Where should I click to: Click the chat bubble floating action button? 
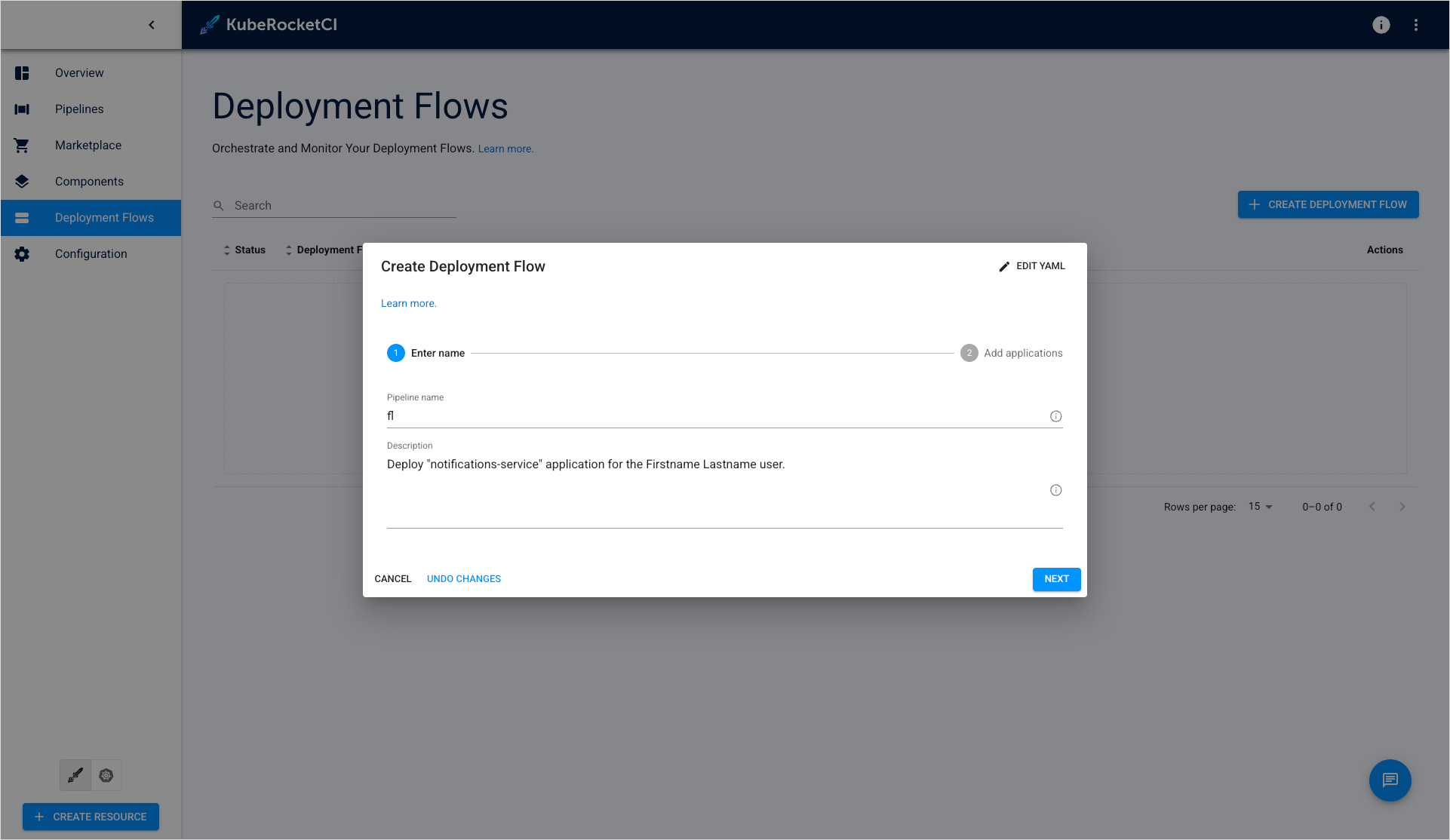(1391, 780)
